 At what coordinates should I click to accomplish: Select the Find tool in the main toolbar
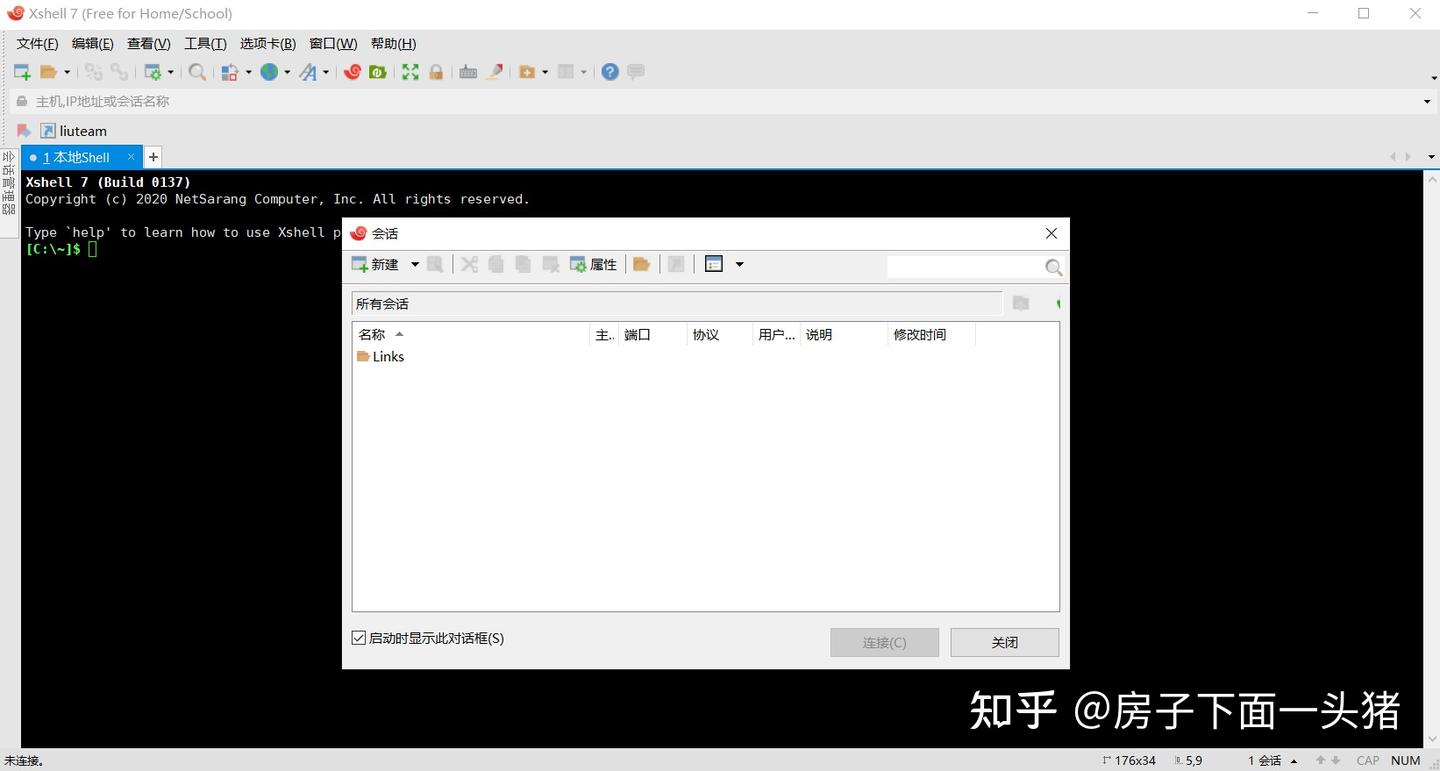click(196, 71)
